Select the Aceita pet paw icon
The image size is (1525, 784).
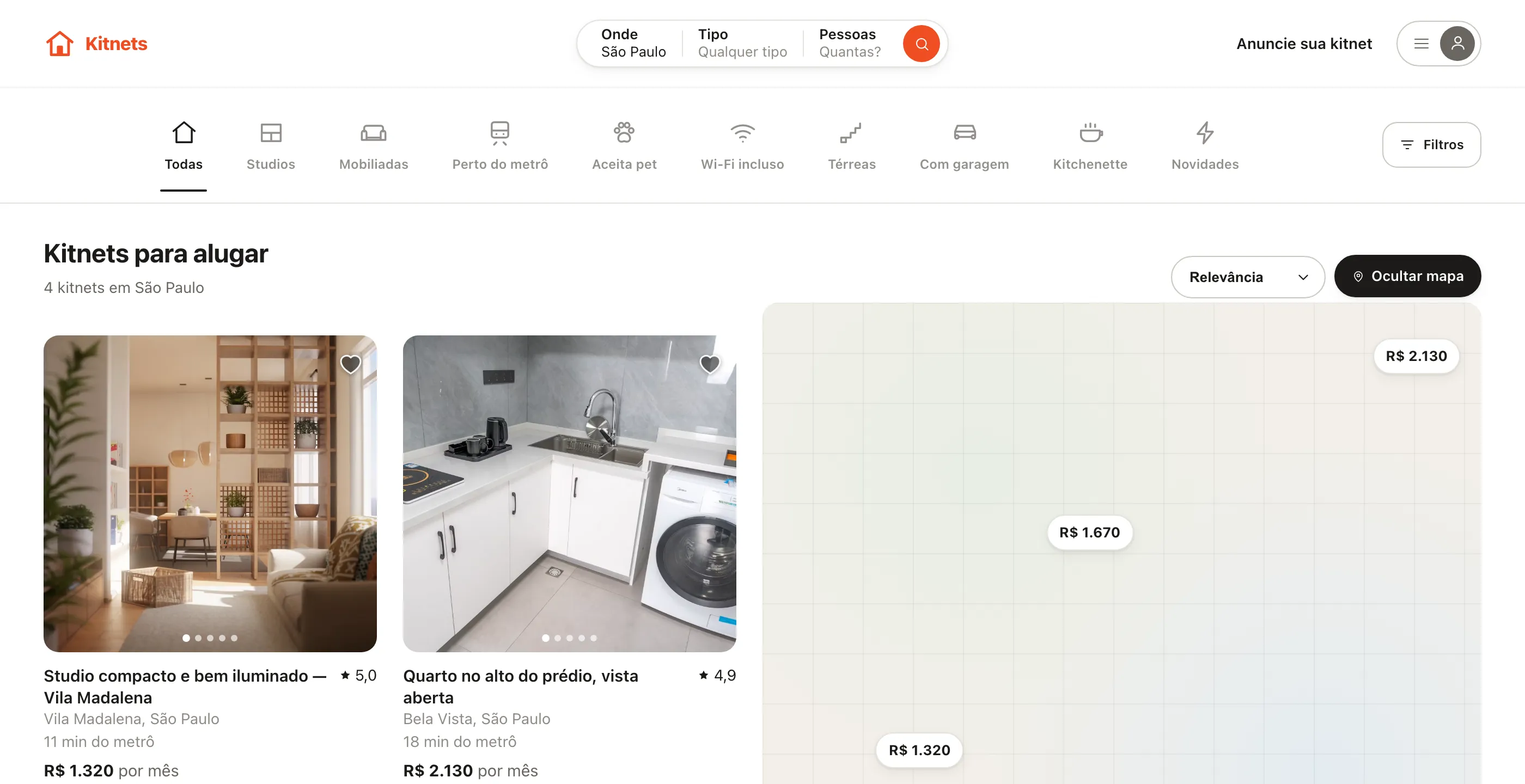tap(624, 132)
